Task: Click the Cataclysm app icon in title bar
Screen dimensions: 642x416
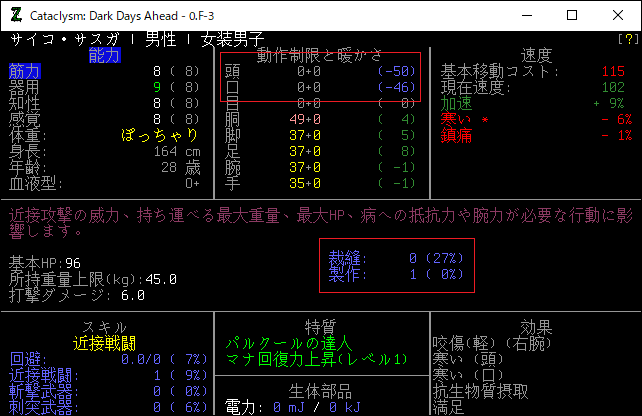Action: (17, 15)
